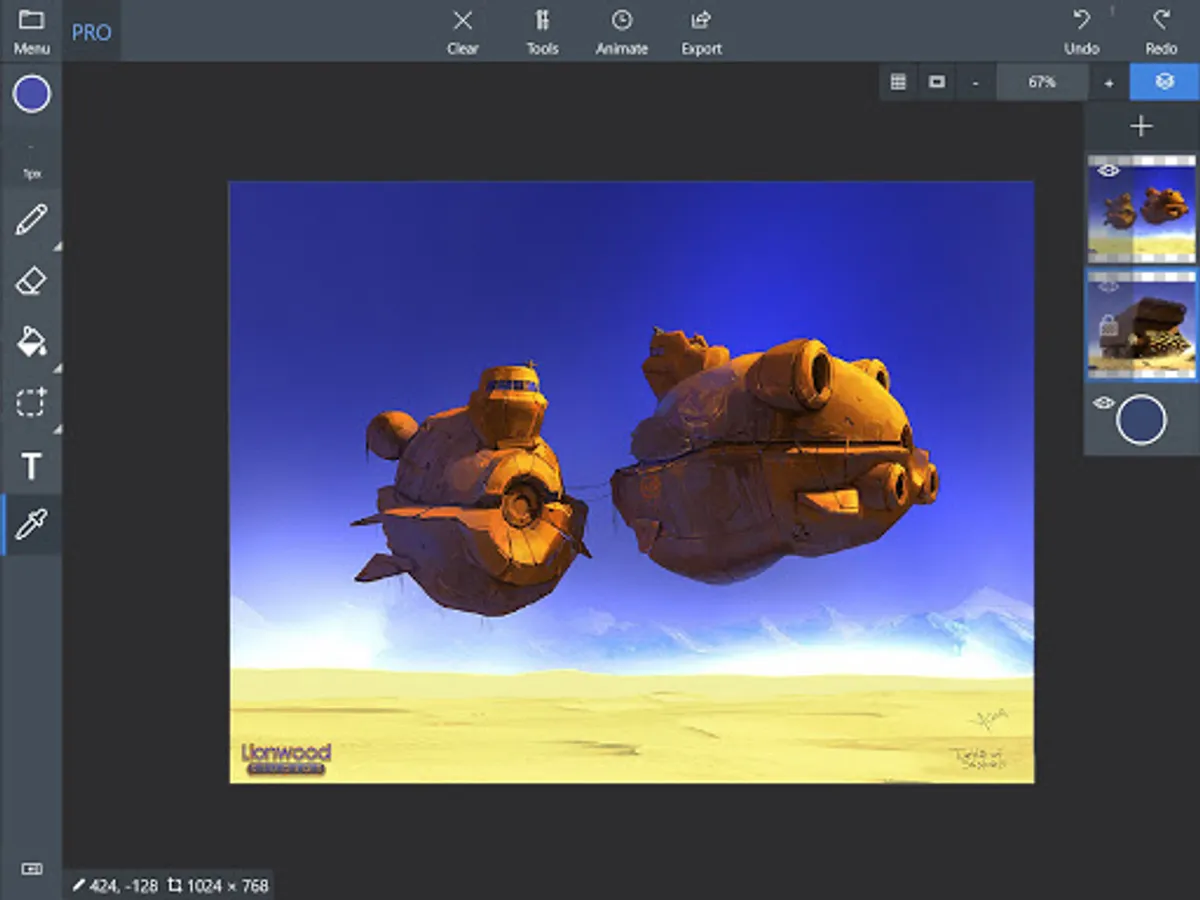1200x900 pixels.
Task: Select the Pencil drawing tool
Action: (x=31, y=219)
